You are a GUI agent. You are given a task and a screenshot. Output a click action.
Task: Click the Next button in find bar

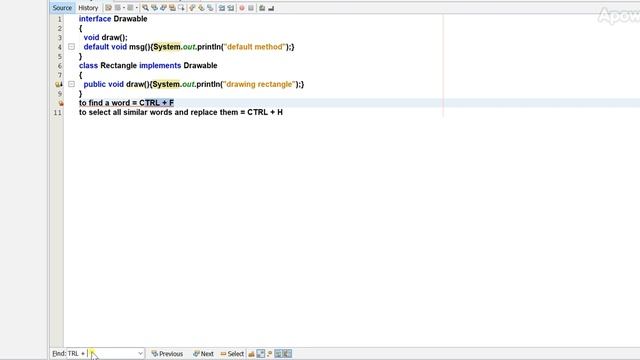[x=203, y=353]
